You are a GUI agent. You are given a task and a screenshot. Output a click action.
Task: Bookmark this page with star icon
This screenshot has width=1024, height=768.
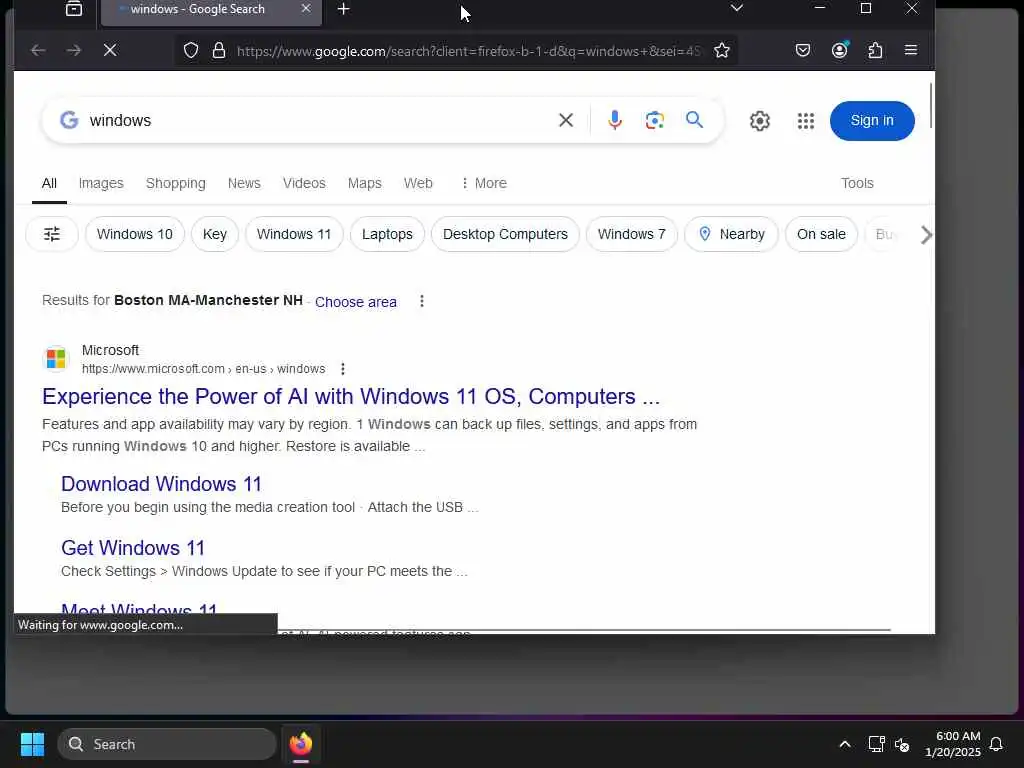click(x=722, y=50)
